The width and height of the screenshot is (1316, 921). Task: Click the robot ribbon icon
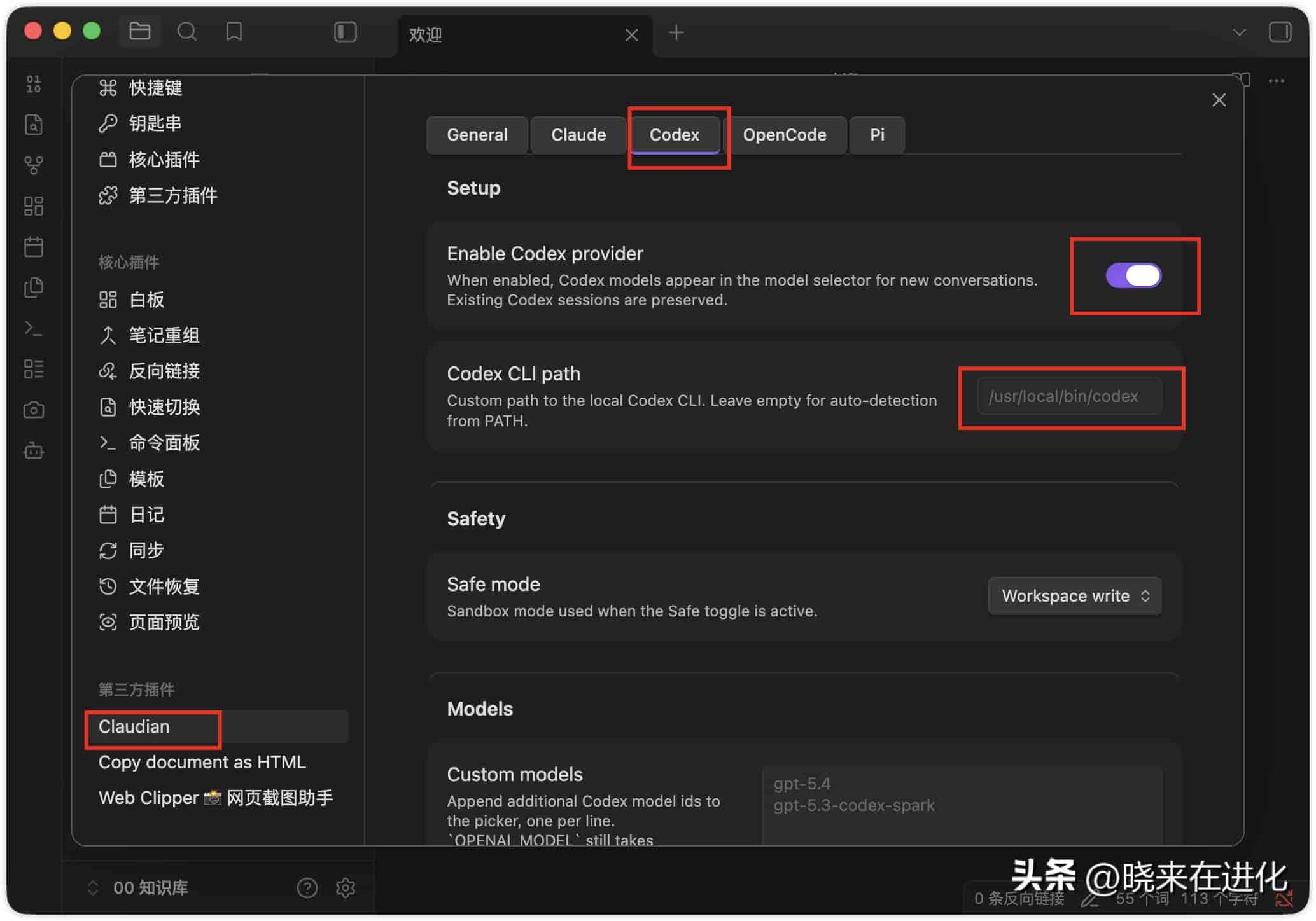click(34, 451)
